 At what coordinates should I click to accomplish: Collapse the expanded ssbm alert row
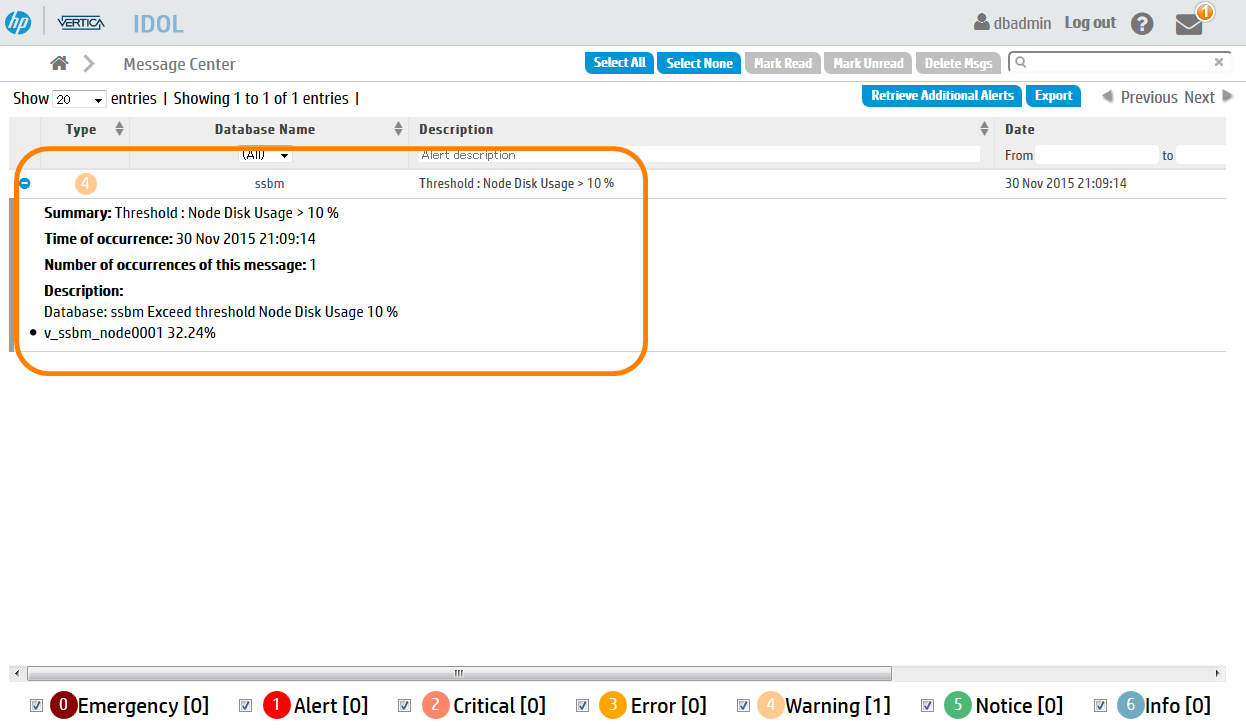click(x=25, y=184)
